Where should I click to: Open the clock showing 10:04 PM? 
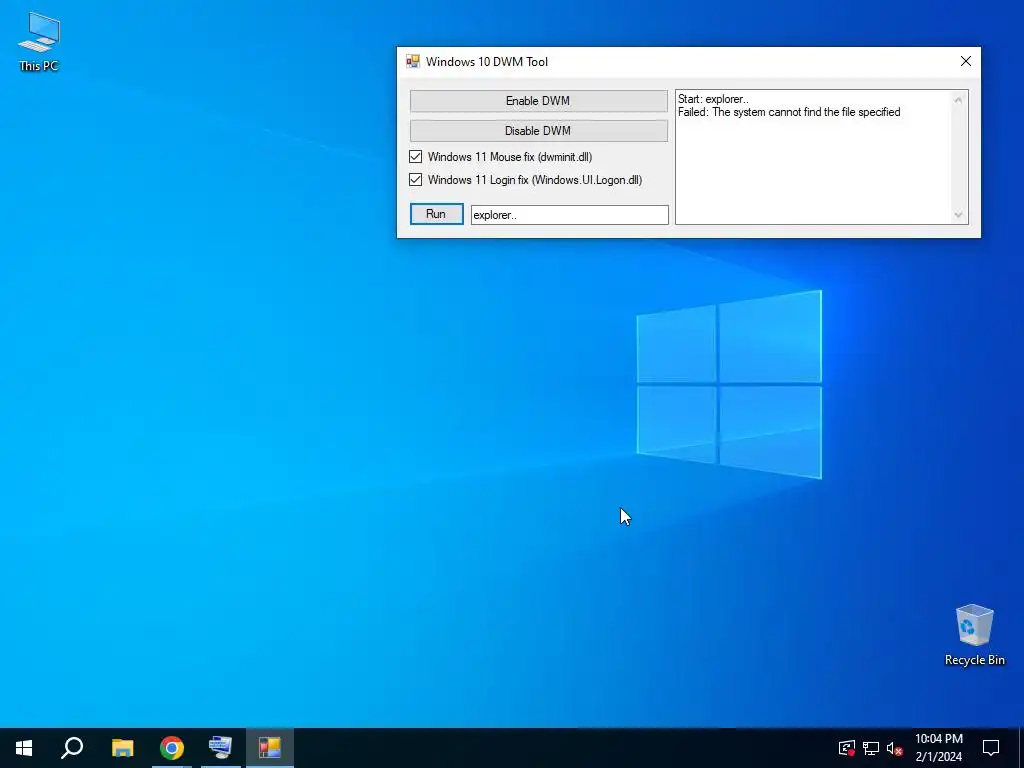938,748
